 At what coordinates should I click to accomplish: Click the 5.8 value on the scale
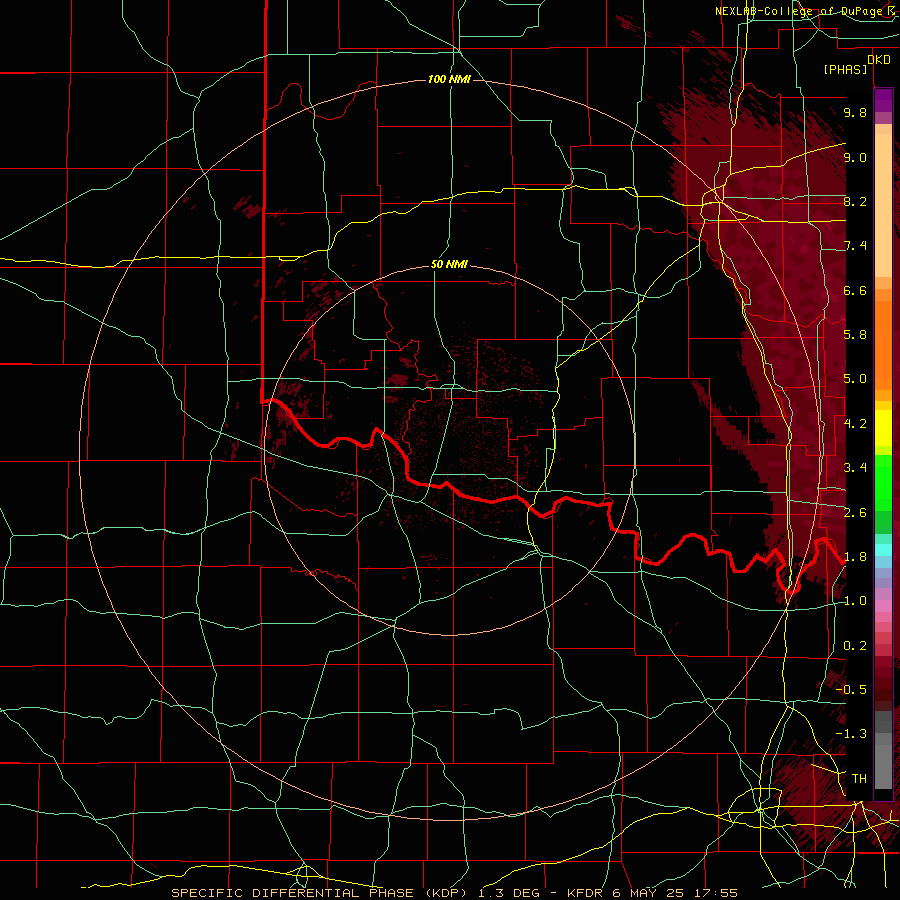855,335
